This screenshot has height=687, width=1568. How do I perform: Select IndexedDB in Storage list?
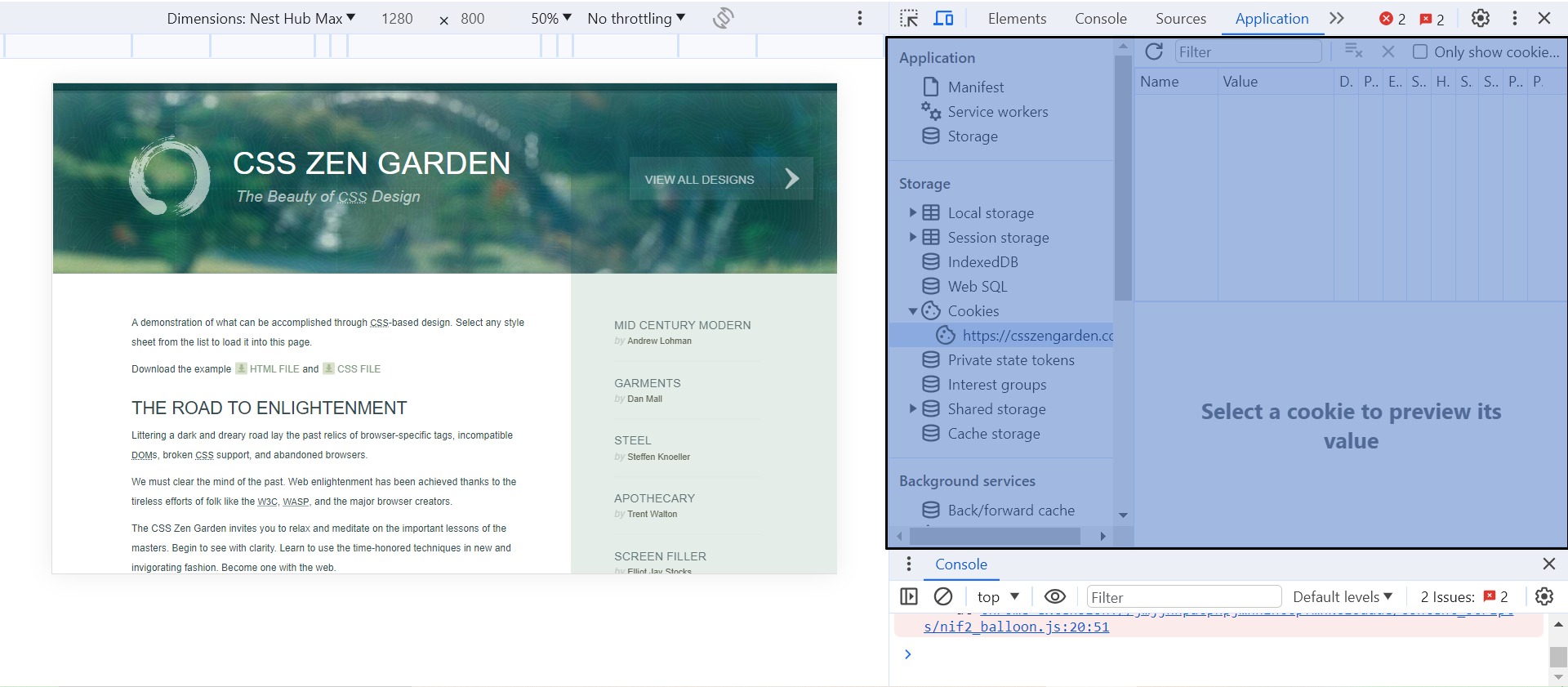pyautogui.click(x=982, y=261)
